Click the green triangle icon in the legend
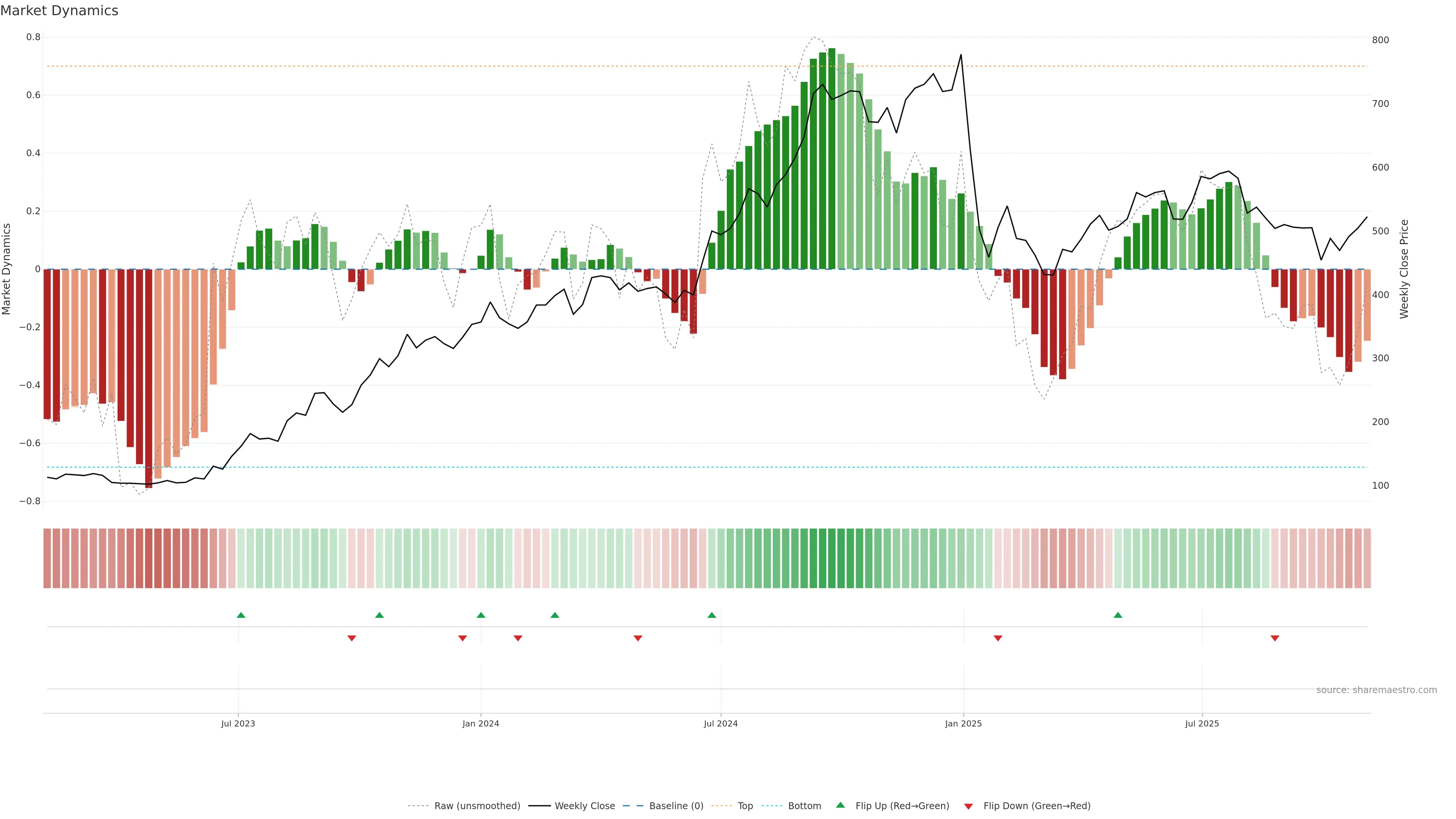Image resolution: width=1456 pixels, height=819 pixels. pyautogui.click(x=840, y=805)
